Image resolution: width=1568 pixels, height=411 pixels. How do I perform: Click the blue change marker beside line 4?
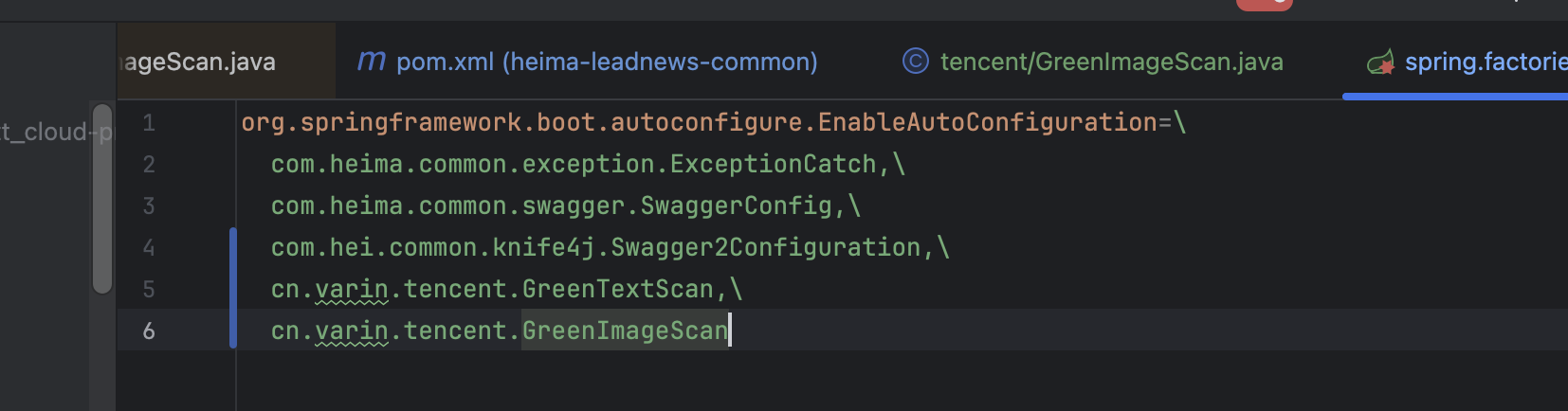click(233, 248)
